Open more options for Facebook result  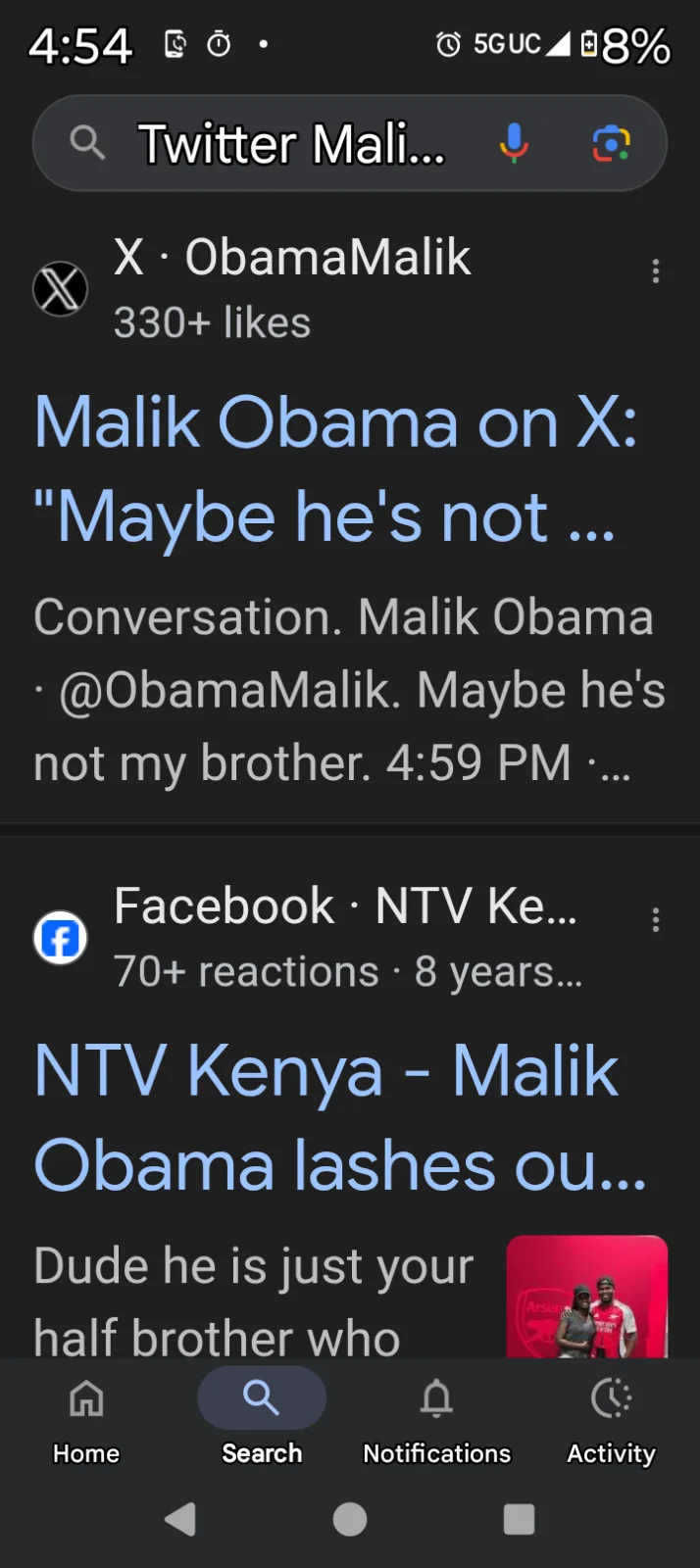point(656,920)
